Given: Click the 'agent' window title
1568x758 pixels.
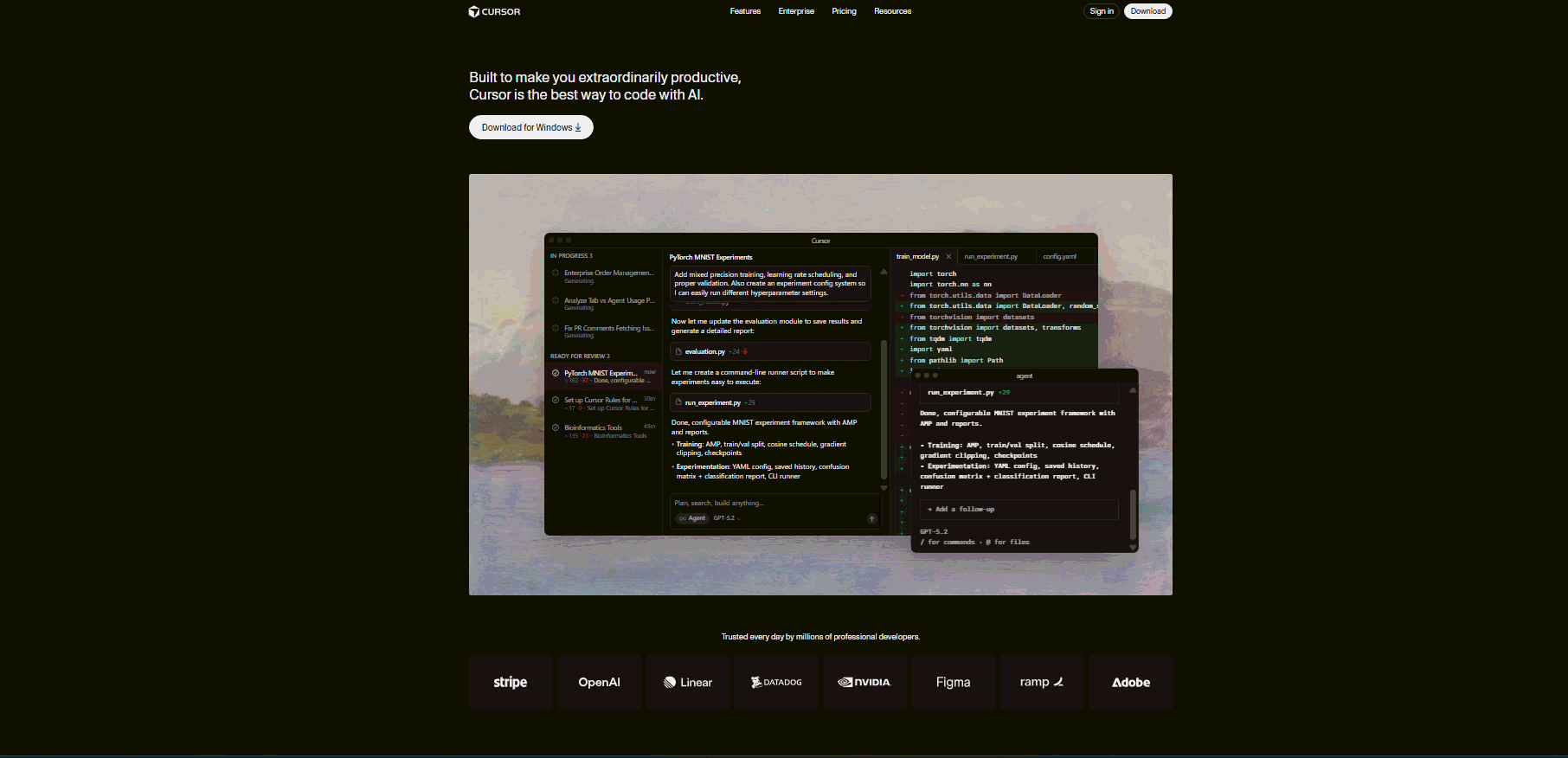Looking at the screenshot, I should tap(1025, 376).
